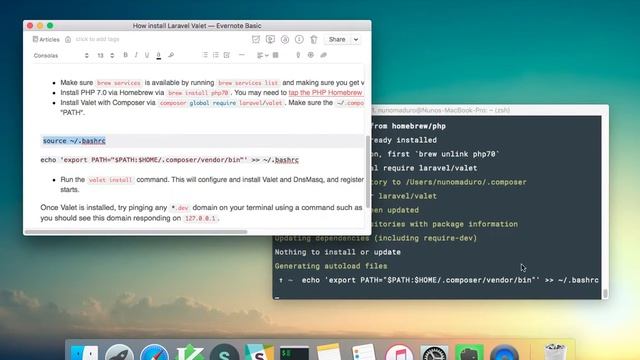Click the Evernote horizontal scrollbar

tap(136, 232)
